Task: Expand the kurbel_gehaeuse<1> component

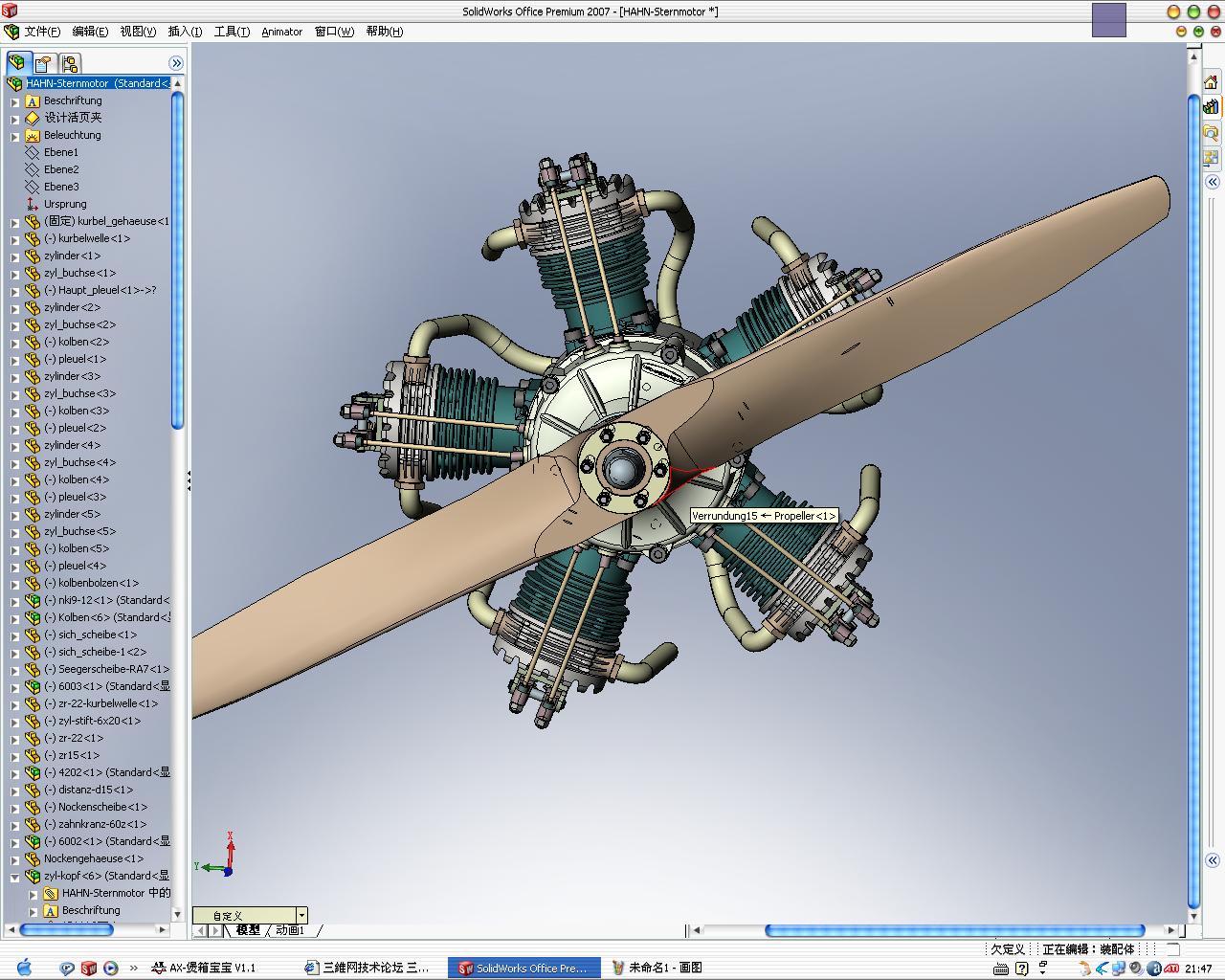Action: 15,221
